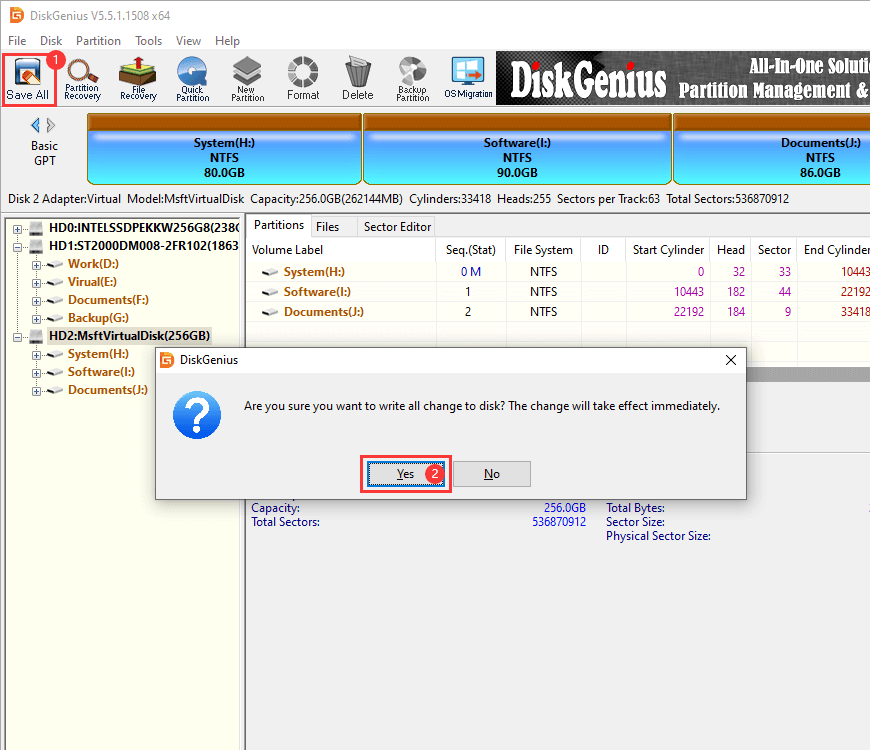Confirm with the Yes button
This screenshot has width=870, height=750.
(405, 474)
